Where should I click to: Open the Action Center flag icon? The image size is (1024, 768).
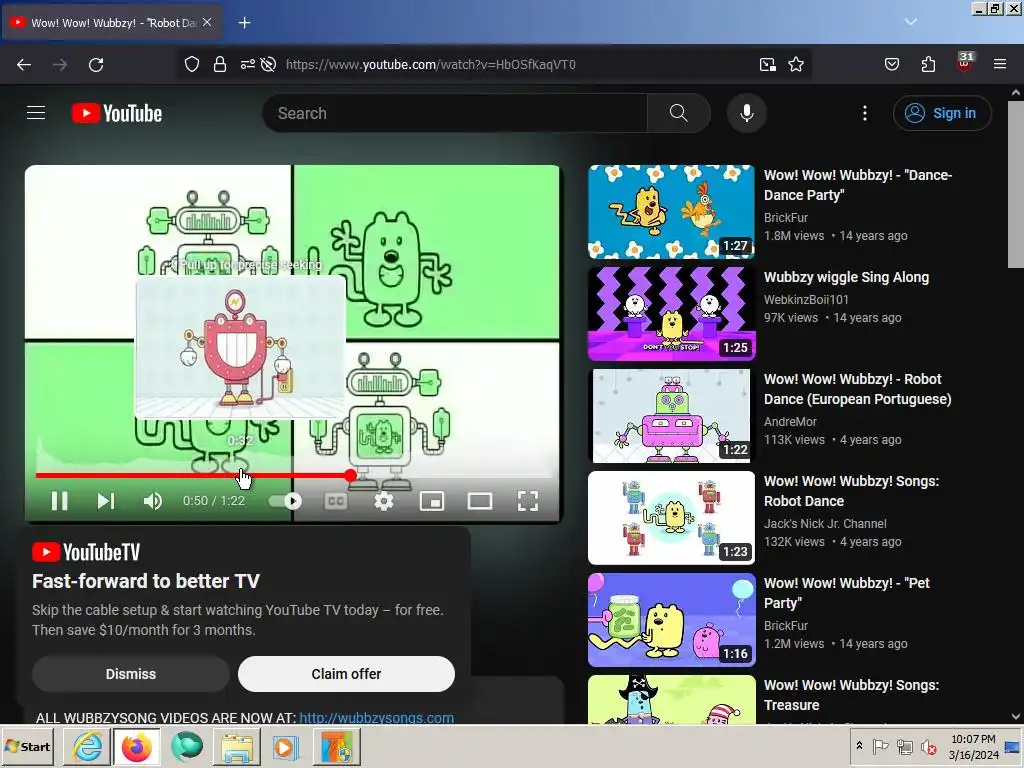[x=881, y=746]
